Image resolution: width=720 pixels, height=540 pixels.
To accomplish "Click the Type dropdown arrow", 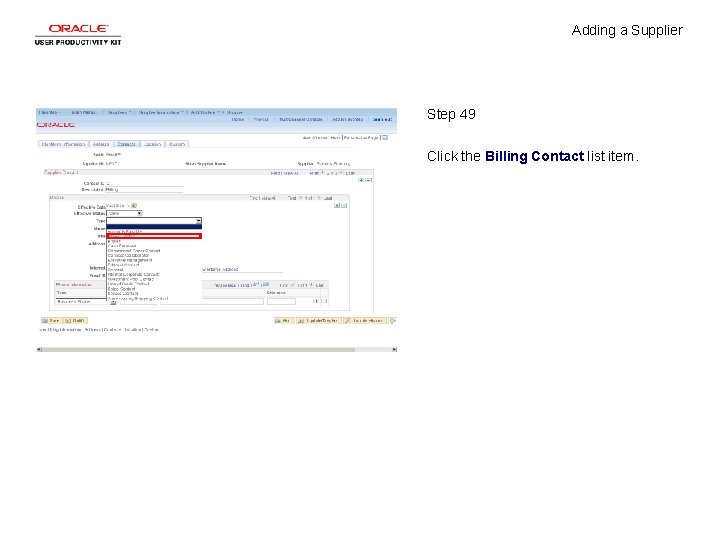I will pos(198,221).
